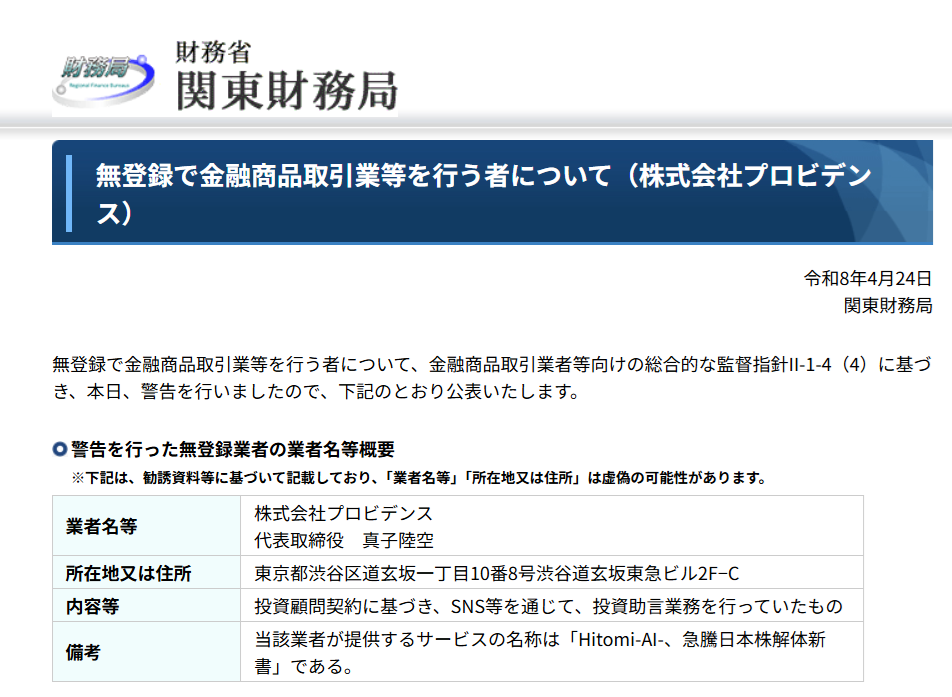Click the 財務省 text in the header
Image resolution: width=952 pixels, height=697 pixels.
(x=213, y=52)
